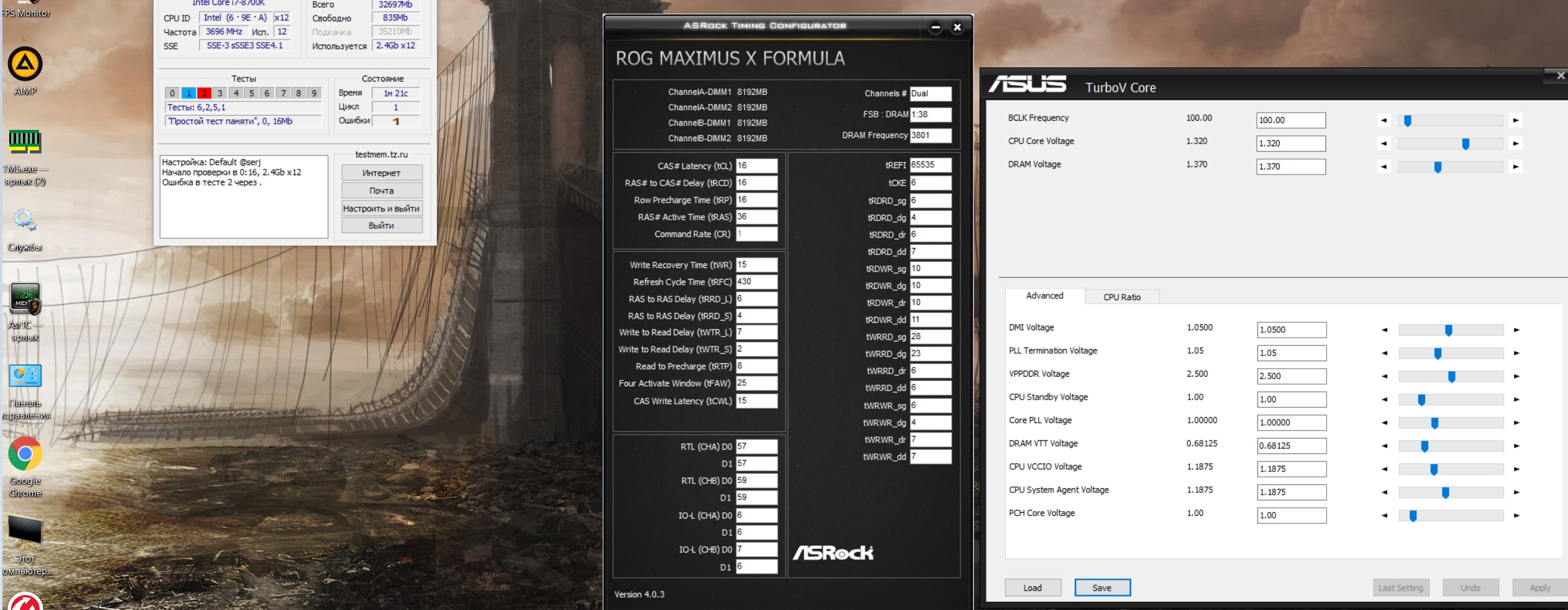Decrease DRAM Voltage with left arrow
This screenshot has width=1568, height=610.
1384,166
